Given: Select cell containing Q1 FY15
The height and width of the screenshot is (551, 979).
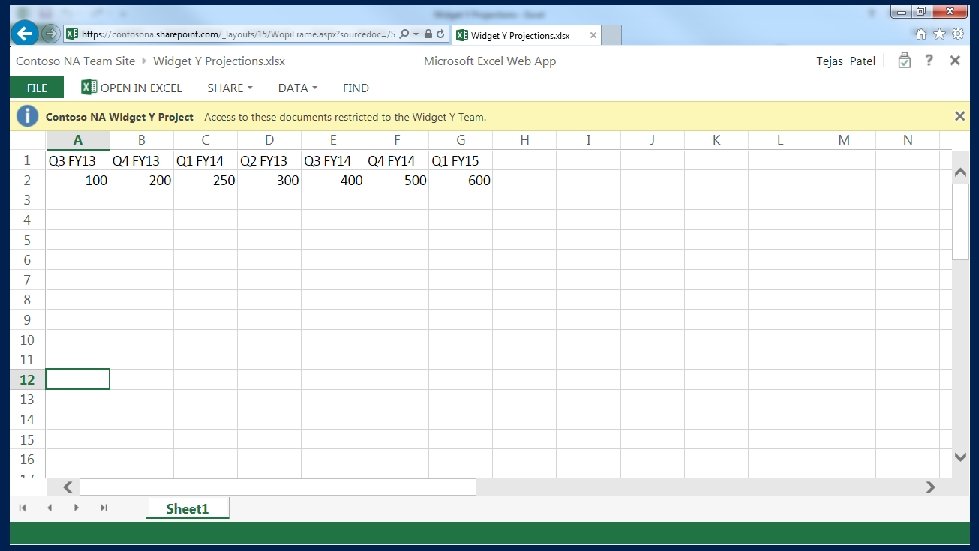Looking at the screenshot, I should pos(461,160).
